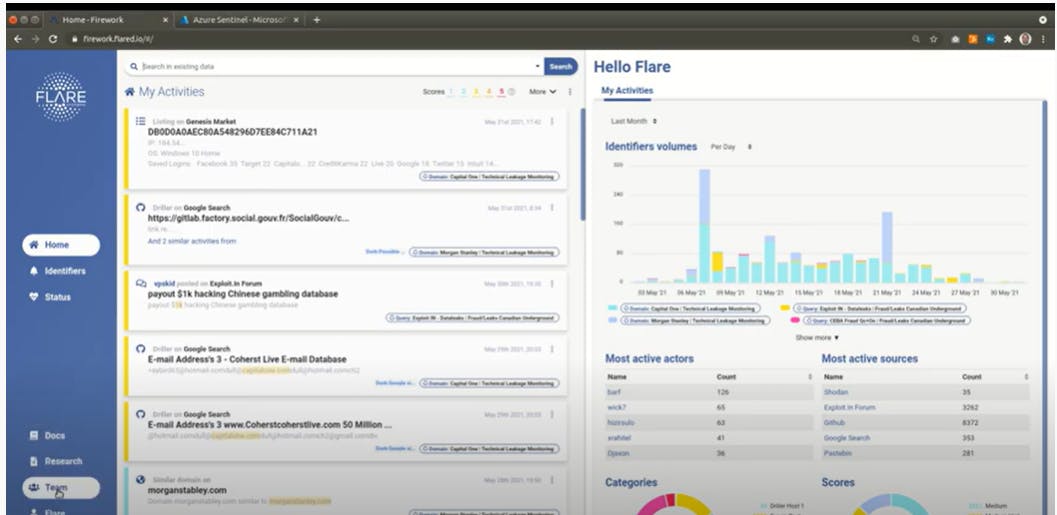Click the Research document icon in sidebar
Viewport: 1057px width, 515px height.
point(34,461)
